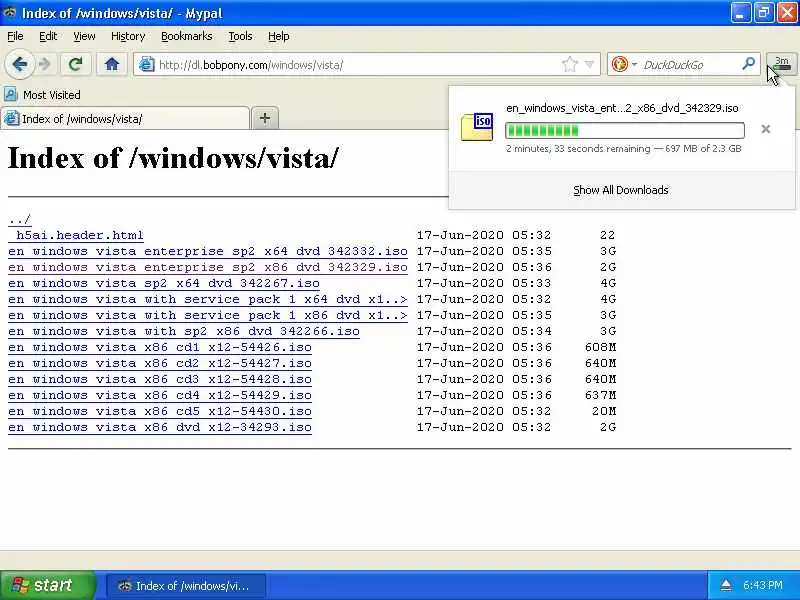
Task: Download enterprise sp2 x64 dvd 342332.iso
Action: pos(208,252)
